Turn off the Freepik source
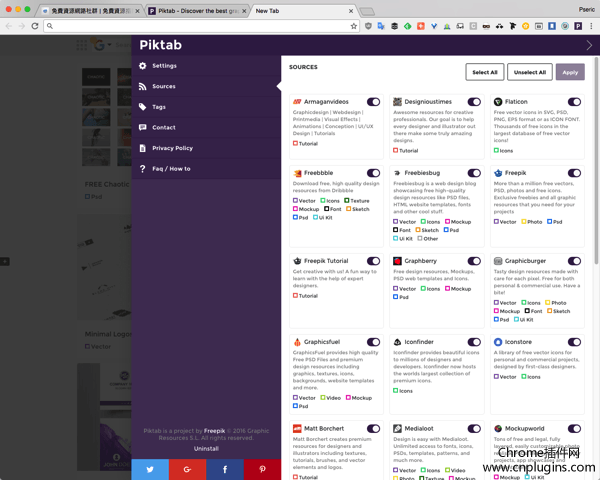The image size is (600, 480). (x=574, y=173)
